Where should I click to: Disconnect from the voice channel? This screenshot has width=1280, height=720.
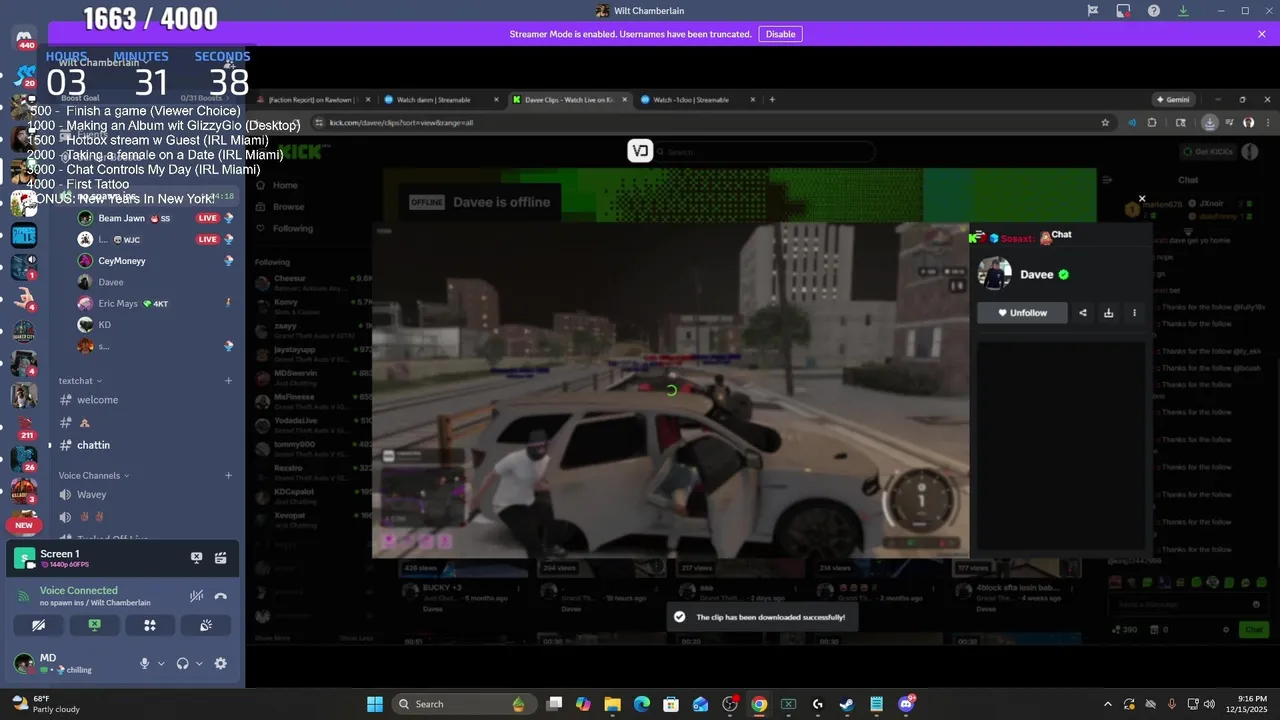point(221,596)
